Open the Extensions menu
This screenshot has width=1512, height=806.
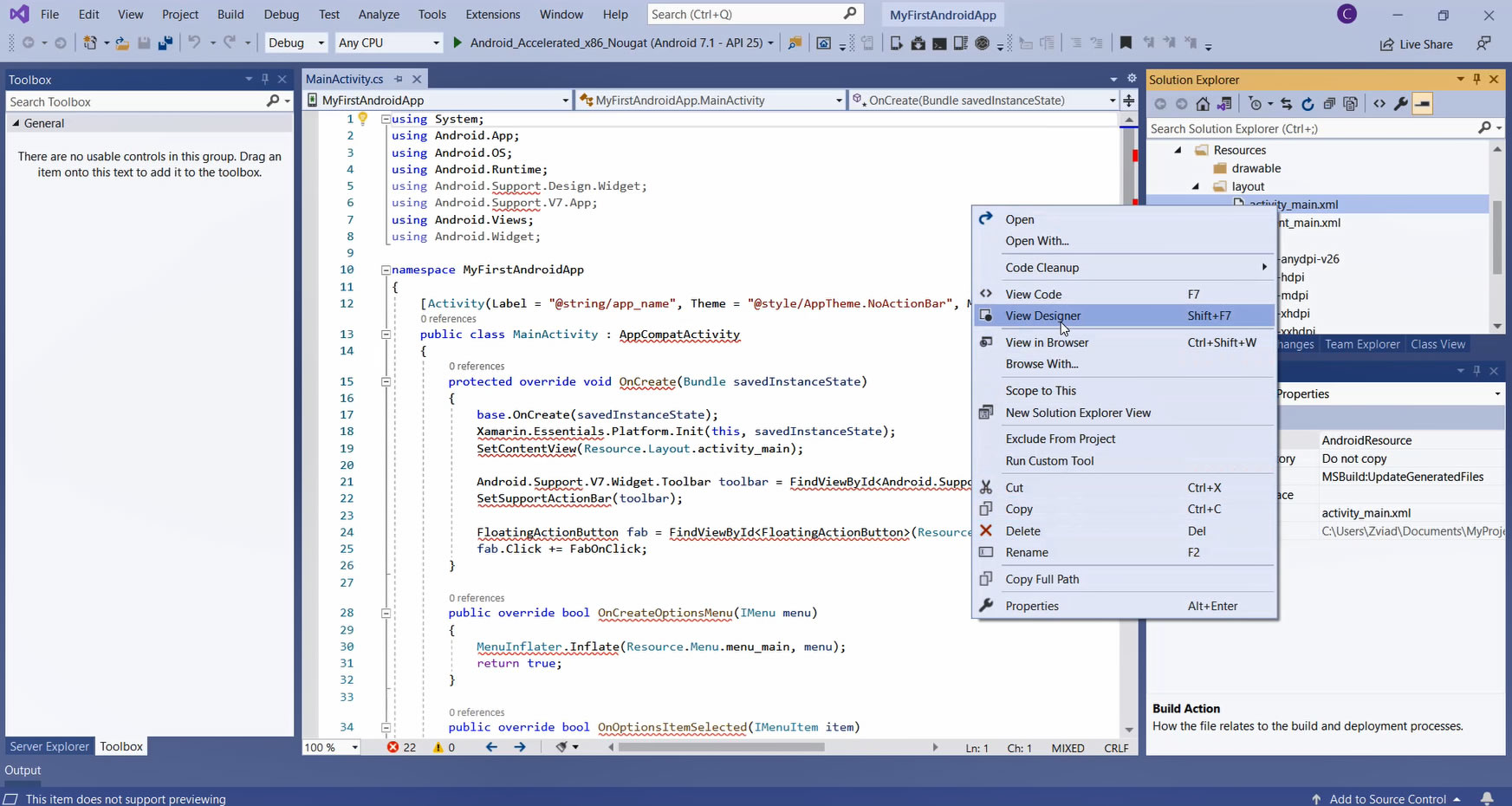click(x=492, y=15)
